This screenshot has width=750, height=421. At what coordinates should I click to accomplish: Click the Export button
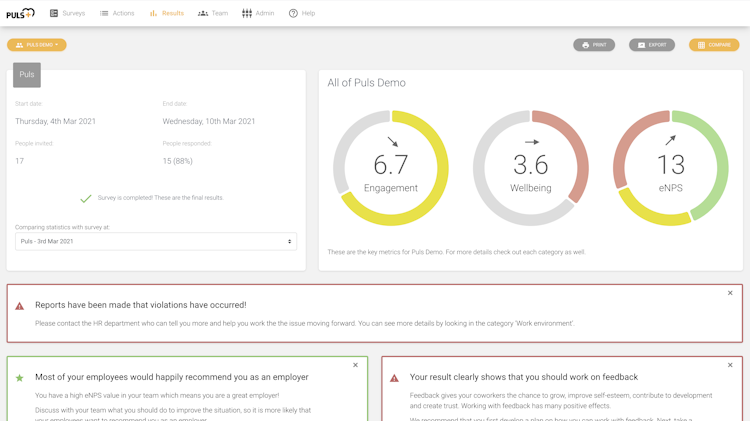coord(652,45)
